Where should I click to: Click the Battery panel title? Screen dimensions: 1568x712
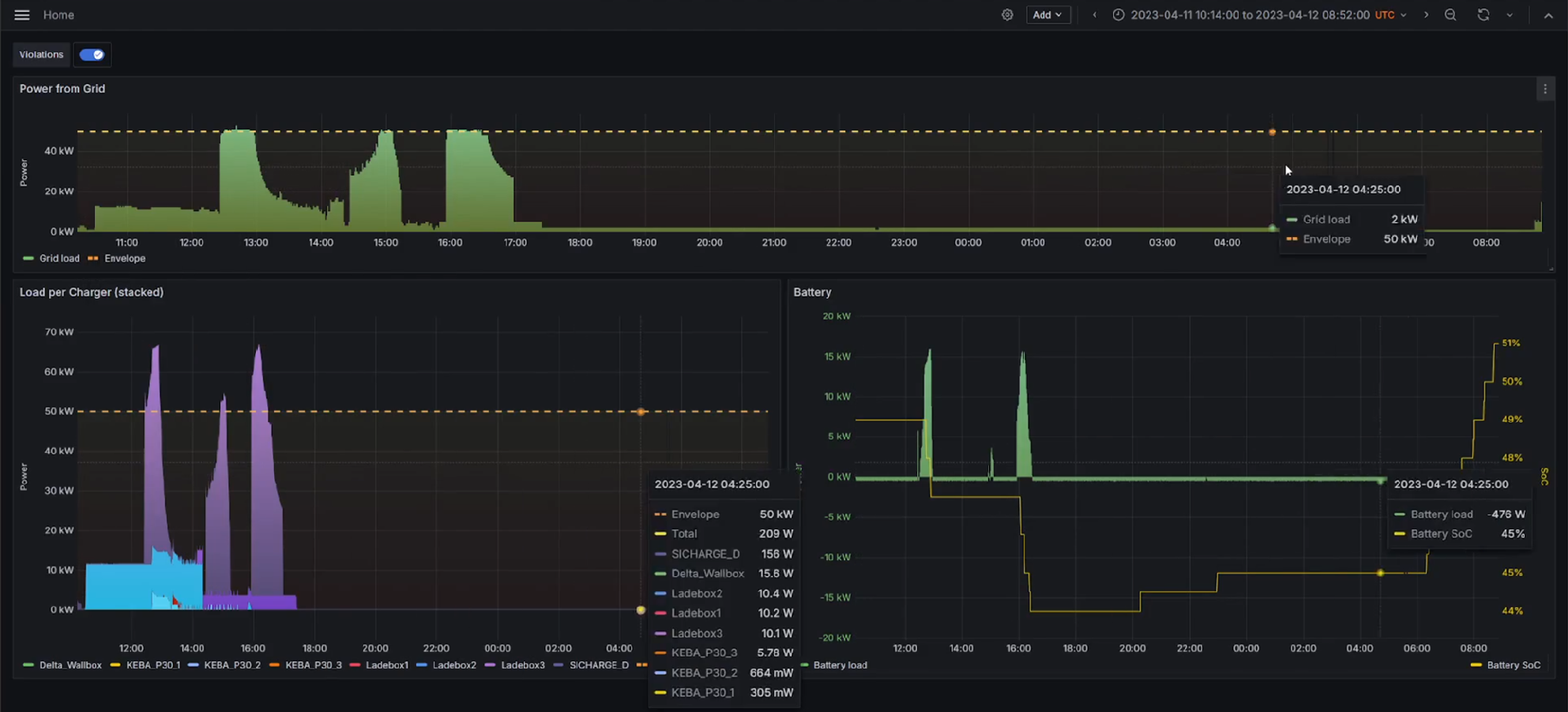[x=812, y=292]
